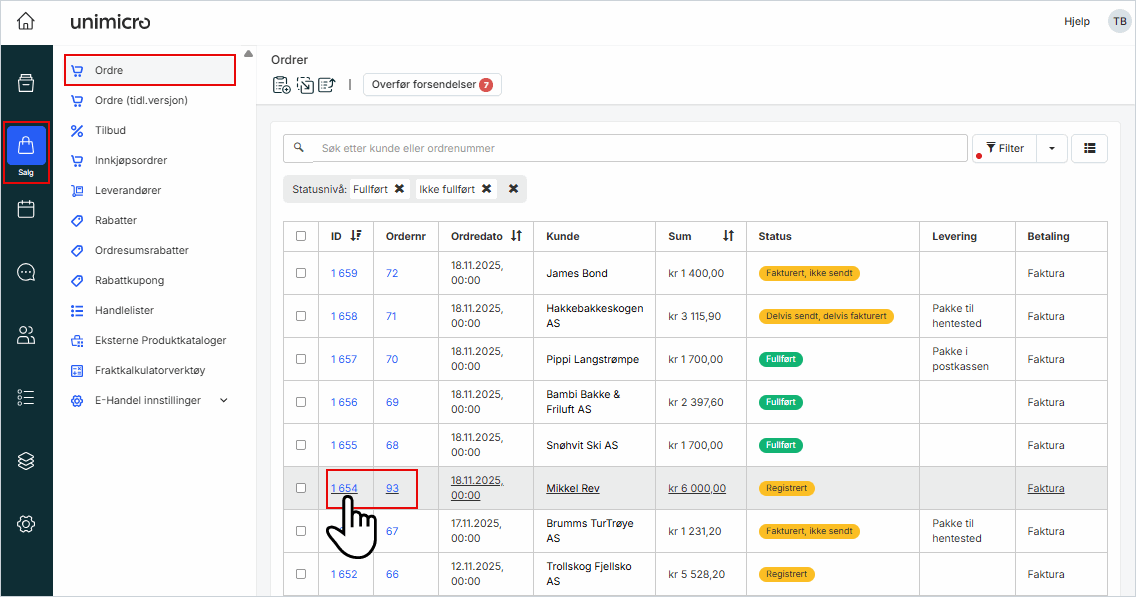
Task: Toggle the list view icon beside Filter
Action: (x=1089, y=148)
